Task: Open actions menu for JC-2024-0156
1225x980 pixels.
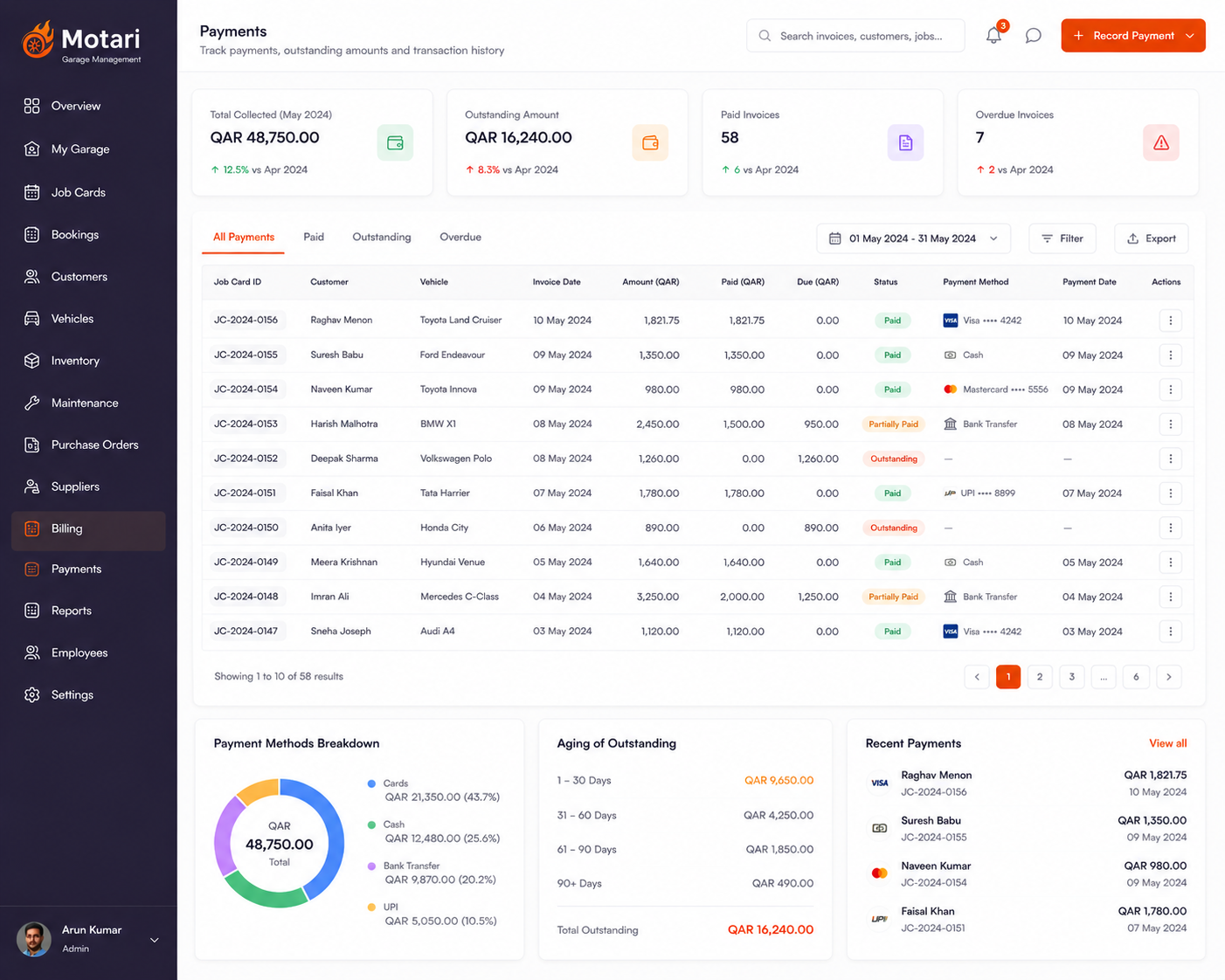Action: coord(1171,321)
